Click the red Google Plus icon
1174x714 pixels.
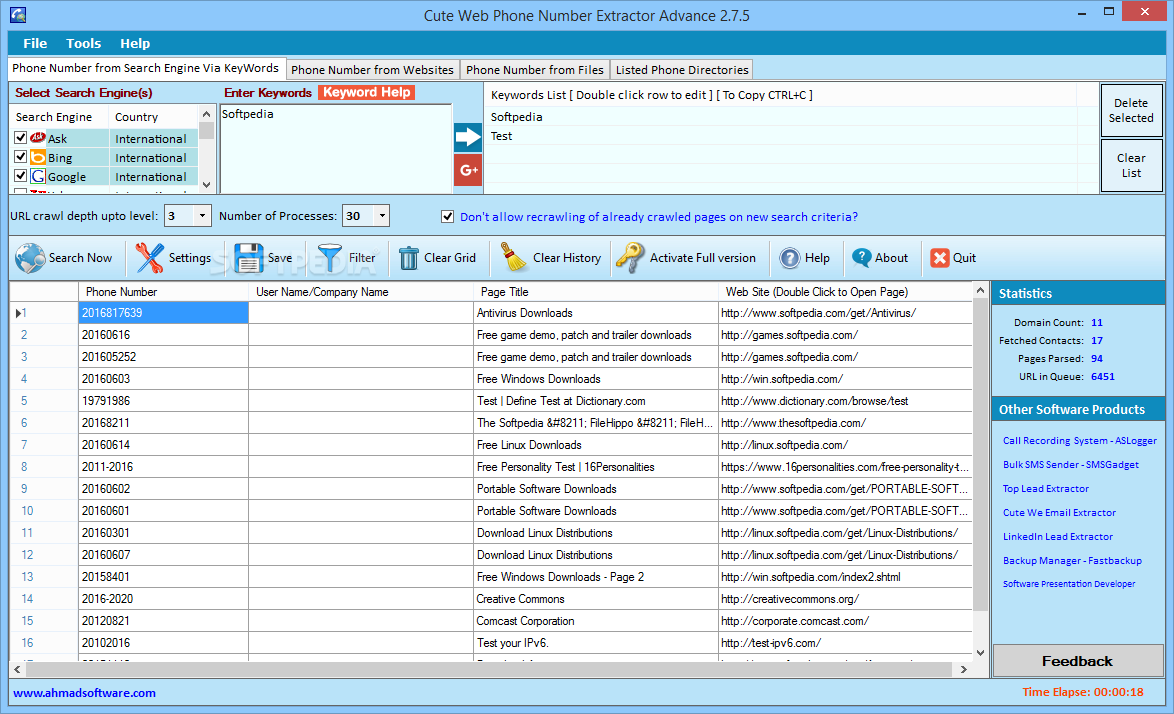468,170
